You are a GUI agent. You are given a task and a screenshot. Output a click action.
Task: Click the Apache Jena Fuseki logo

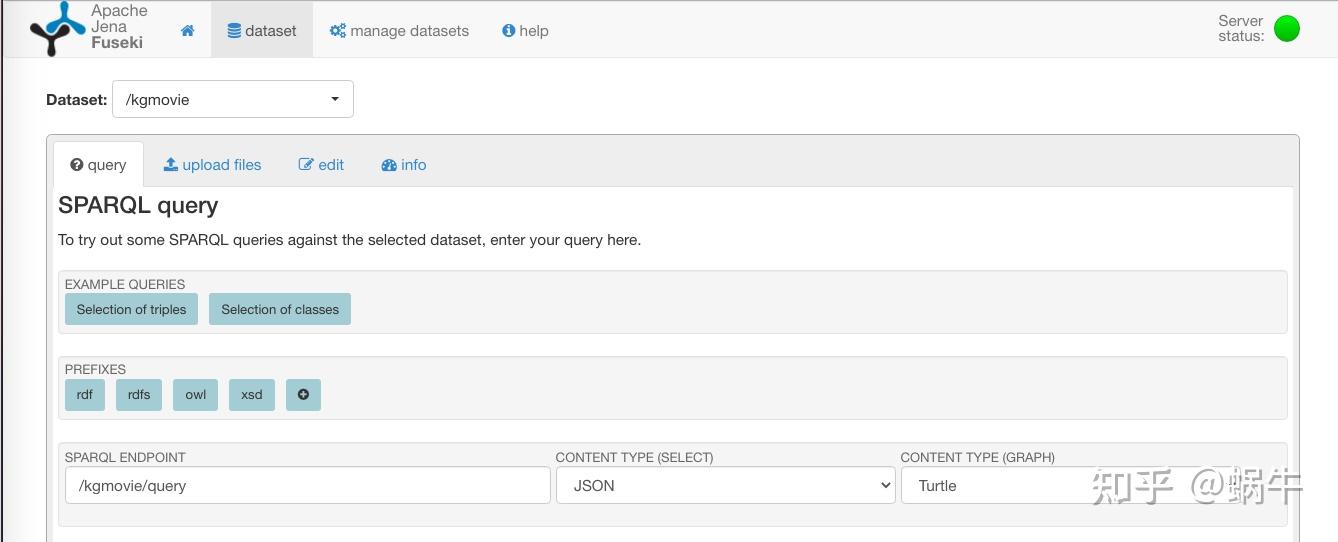88,28
